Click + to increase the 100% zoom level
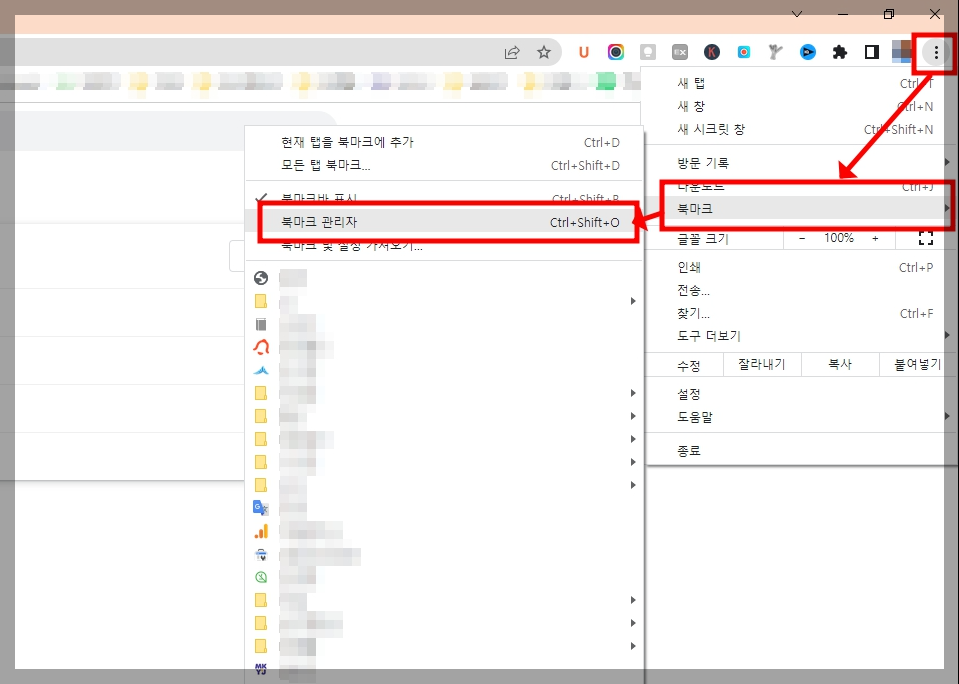959x684 pixels. (875, 238)
